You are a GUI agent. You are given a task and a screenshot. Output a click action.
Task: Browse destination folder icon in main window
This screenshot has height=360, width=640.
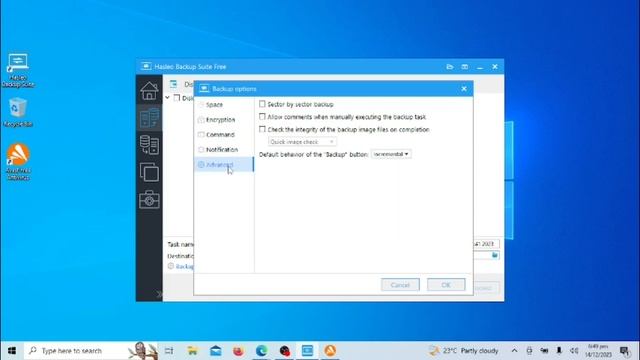(495, 255)
